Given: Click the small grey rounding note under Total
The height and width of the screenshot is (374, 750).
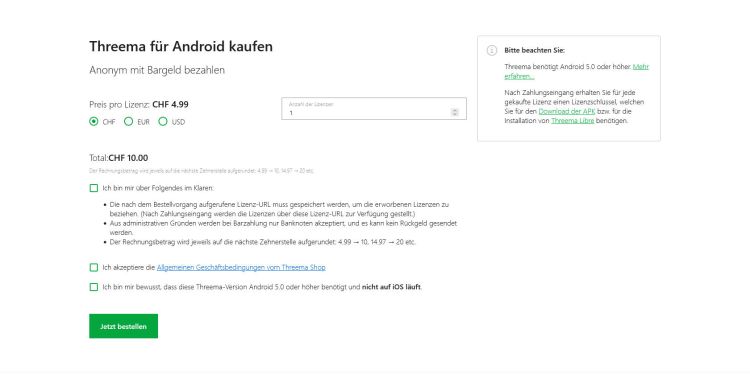Looking at the screenshot, I should pyautogui.click(x=201, y=171).
